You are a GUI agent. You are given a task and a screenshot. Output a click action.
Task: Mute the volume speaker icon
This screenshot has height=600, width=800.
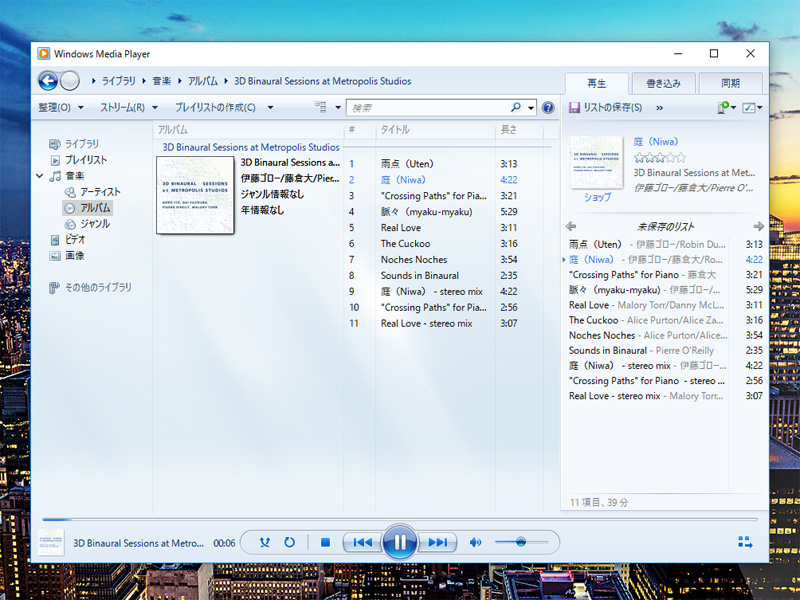476,542
